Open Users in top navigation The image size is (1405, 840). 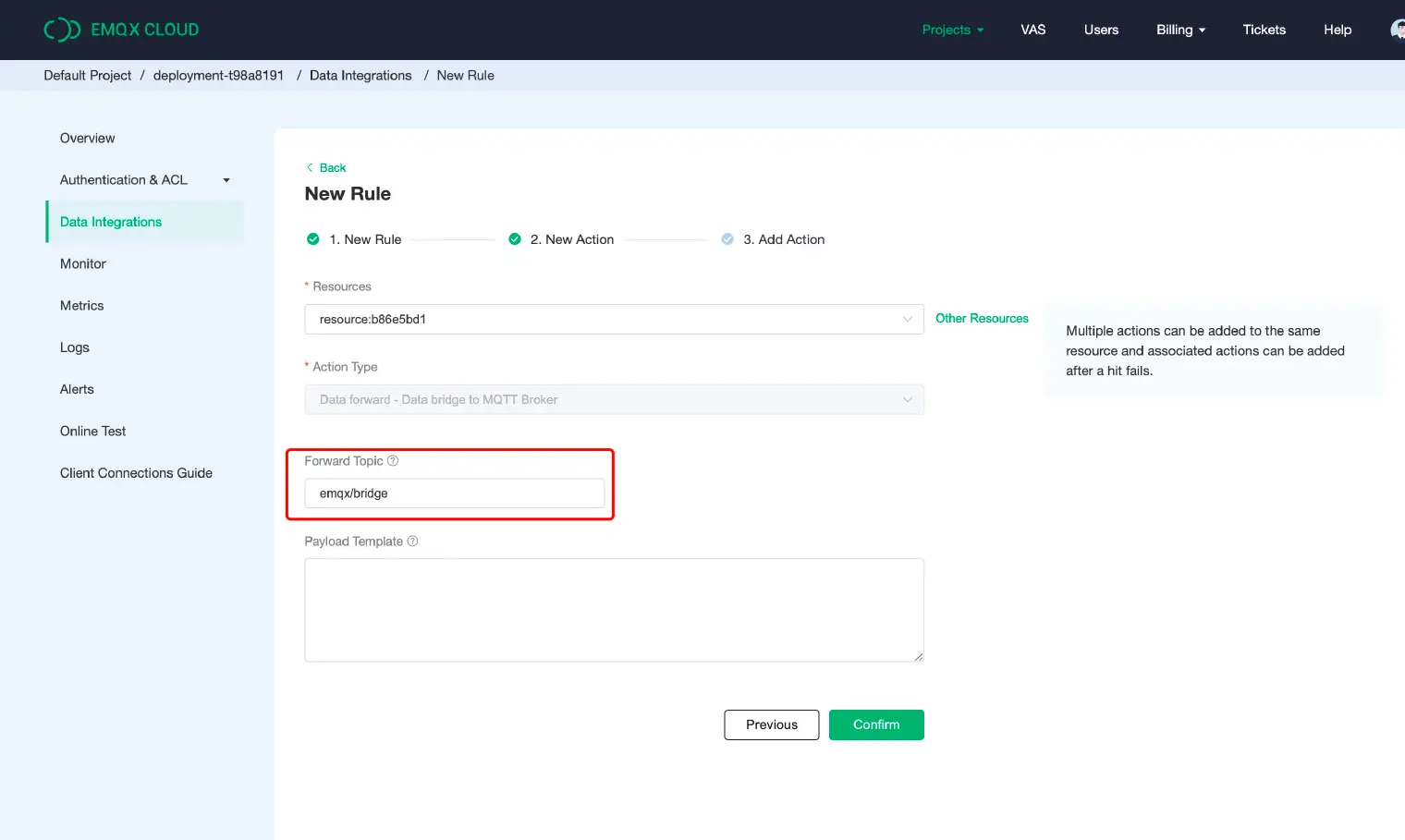[x=1101, y=30]
